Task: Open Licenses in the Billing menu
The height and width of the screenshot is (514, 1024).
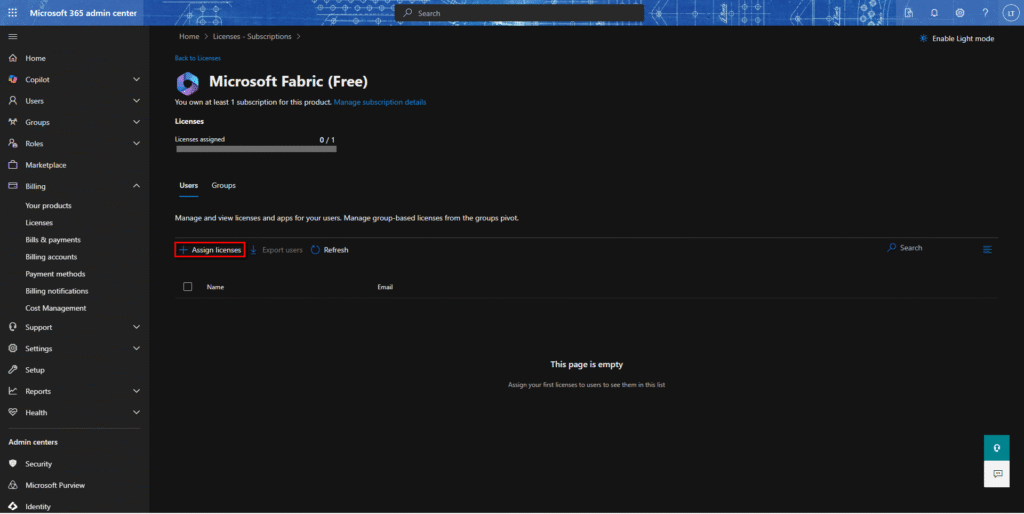Action: click(x=39, y=223)
